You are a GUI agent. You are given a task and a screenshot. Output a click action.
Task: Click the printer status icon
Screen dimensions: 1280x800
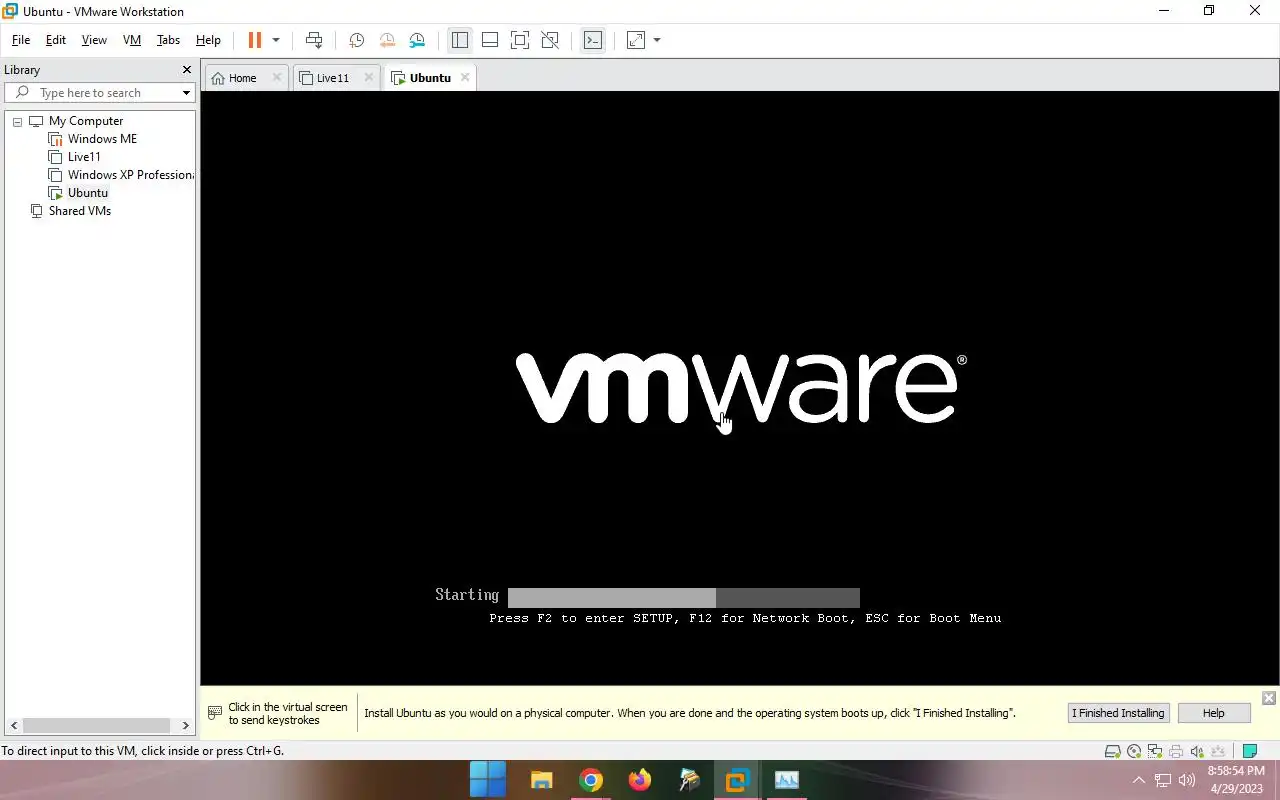point(1176,751)
